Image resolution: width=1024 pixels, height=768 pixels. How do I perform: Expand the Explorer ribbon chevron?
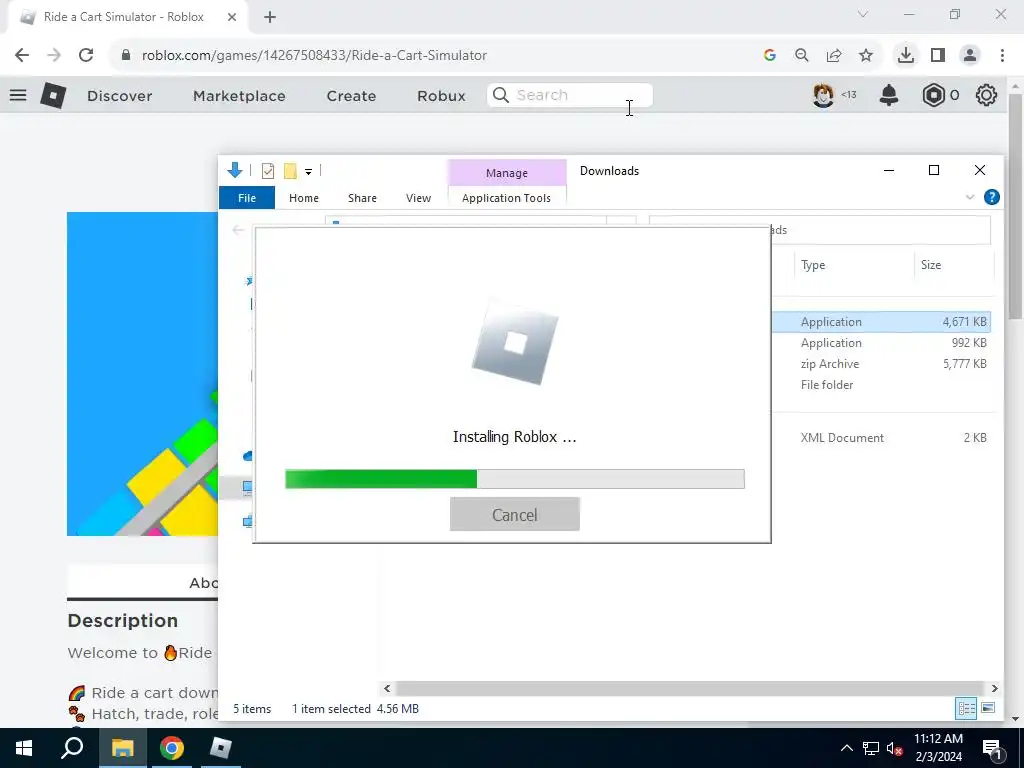(x=970, y=197)
